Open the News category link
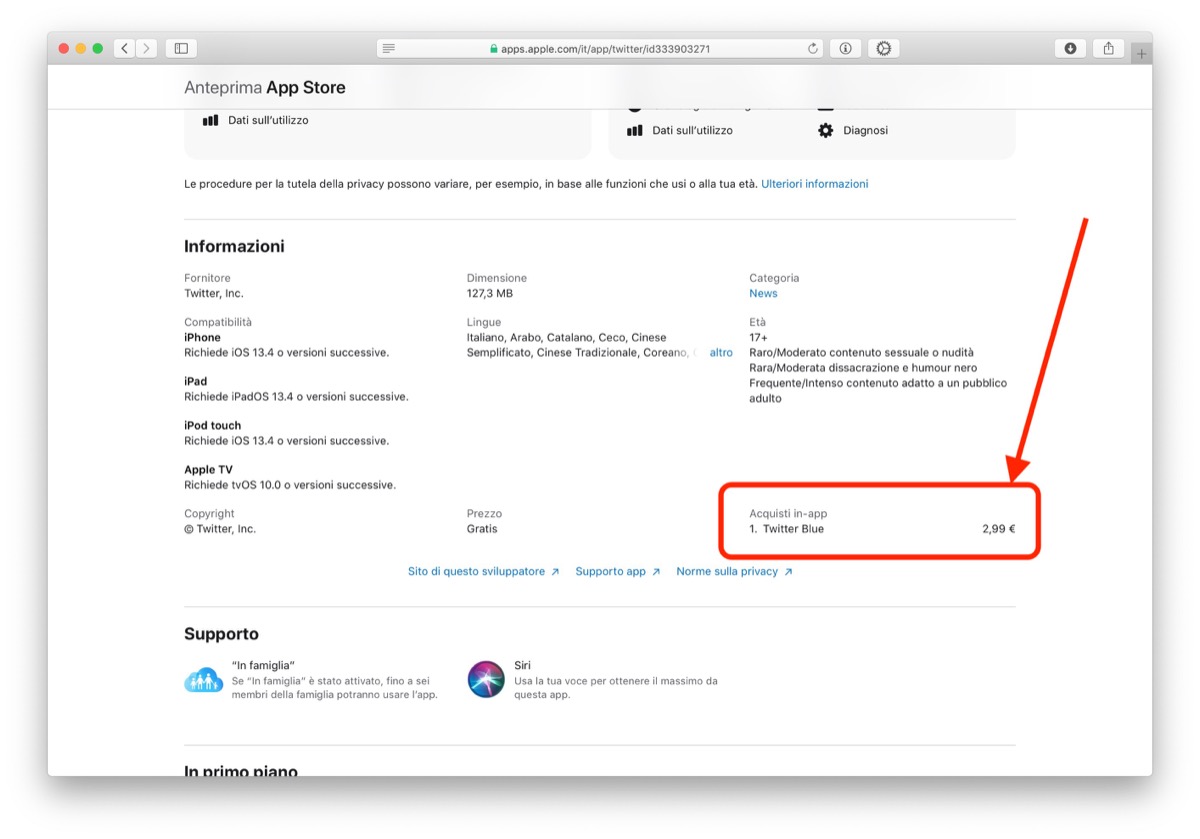Screen dimensions: 1200x839 click(763, 293)
